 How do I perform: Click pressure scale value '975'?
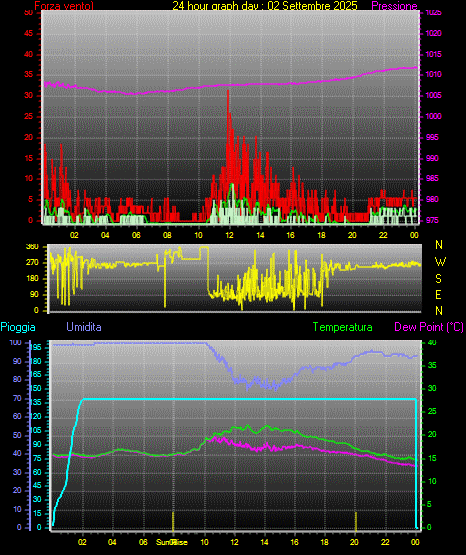[x=432, y=220]
